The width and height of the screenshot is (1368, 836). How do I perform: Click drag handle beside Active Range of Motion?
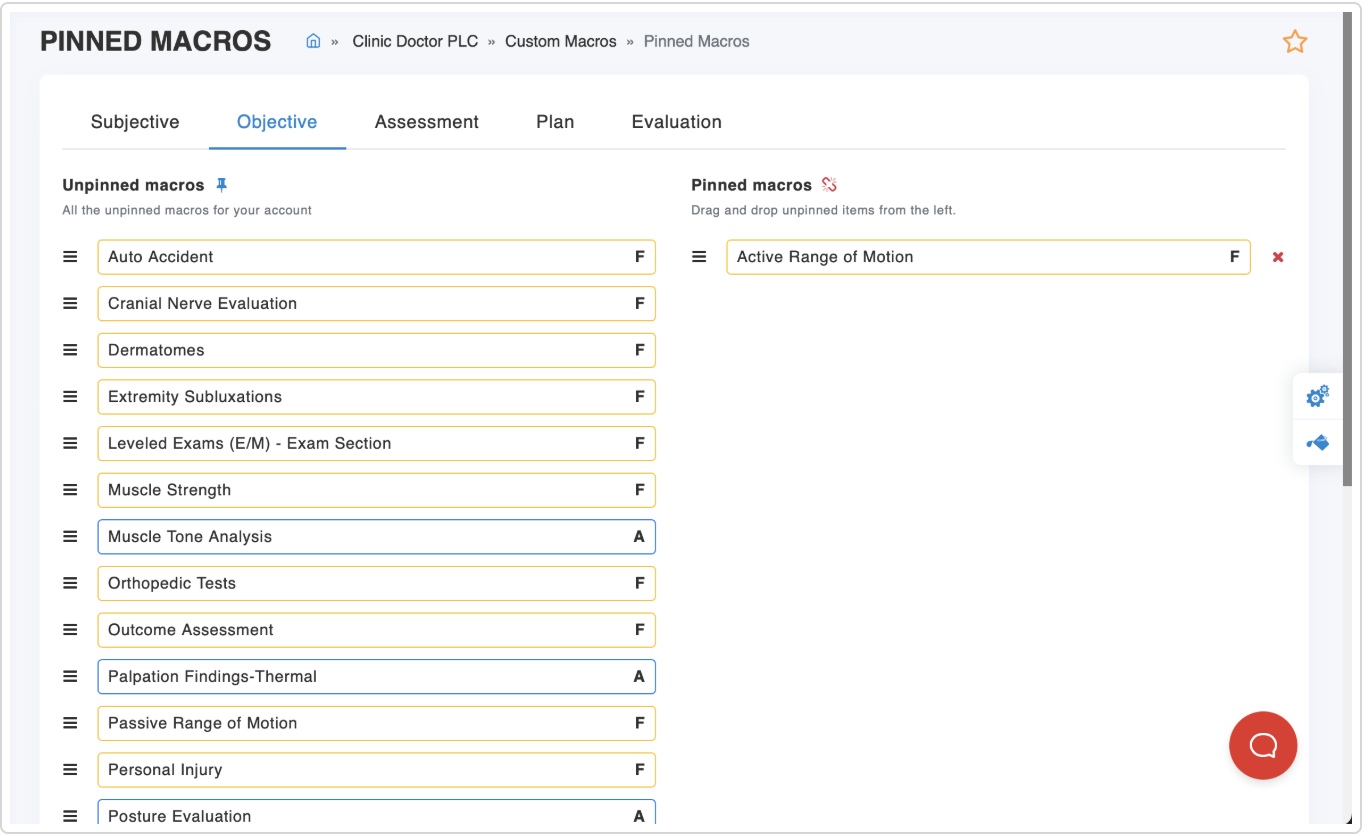(x=700, y=257)
